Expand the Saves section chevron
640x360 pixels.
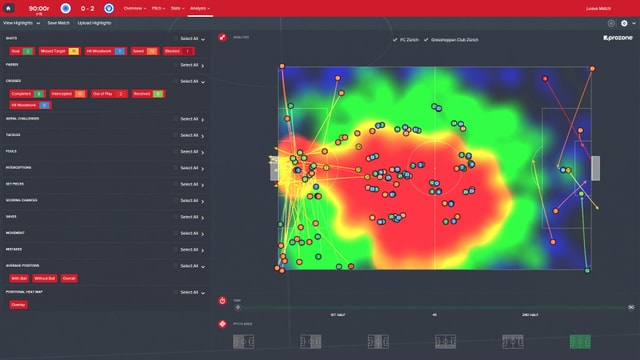click(x=203, y=218)
